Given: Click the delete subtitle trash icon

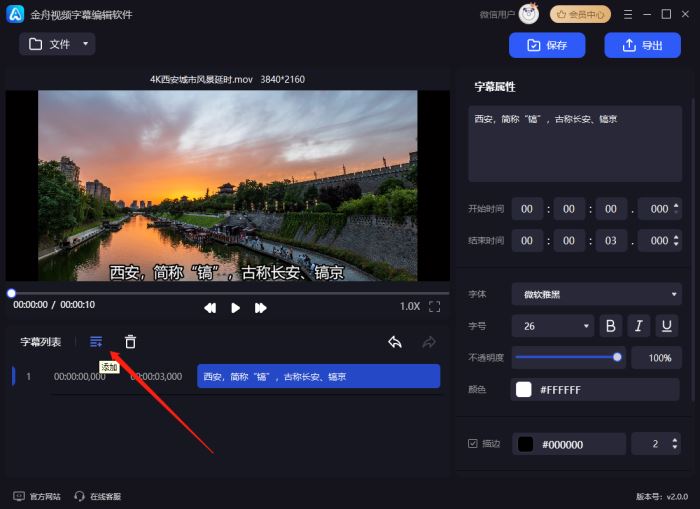Looking at the screenshot, I should point(130,342).
